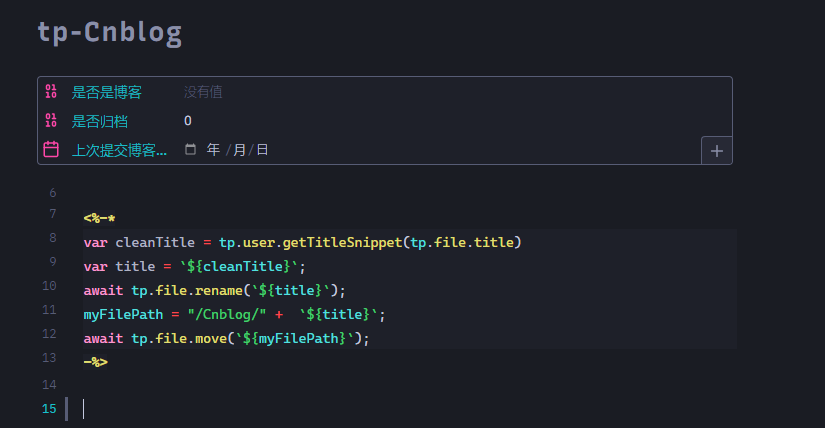Select the month (月) date segment

click(239, 150)
